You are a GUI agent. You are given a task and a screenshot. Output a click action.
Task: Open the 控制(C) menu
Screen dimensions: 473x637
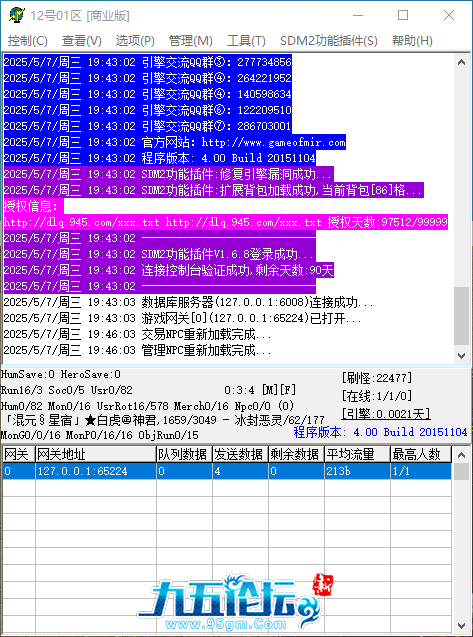[x=28, y=41]
